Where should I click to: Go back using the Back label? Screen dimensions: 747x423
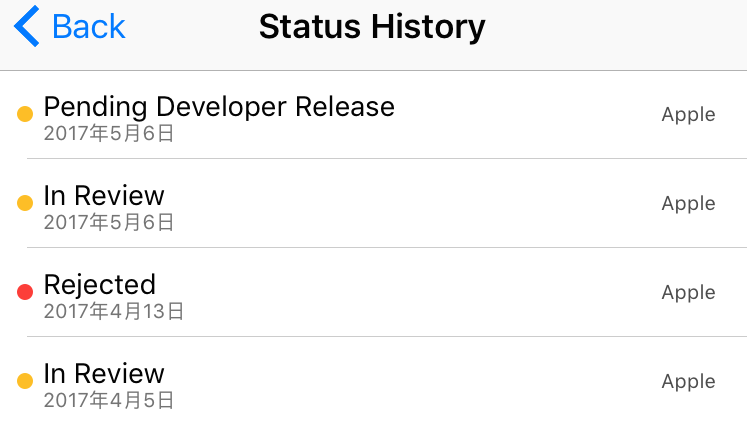coord(89,26)
